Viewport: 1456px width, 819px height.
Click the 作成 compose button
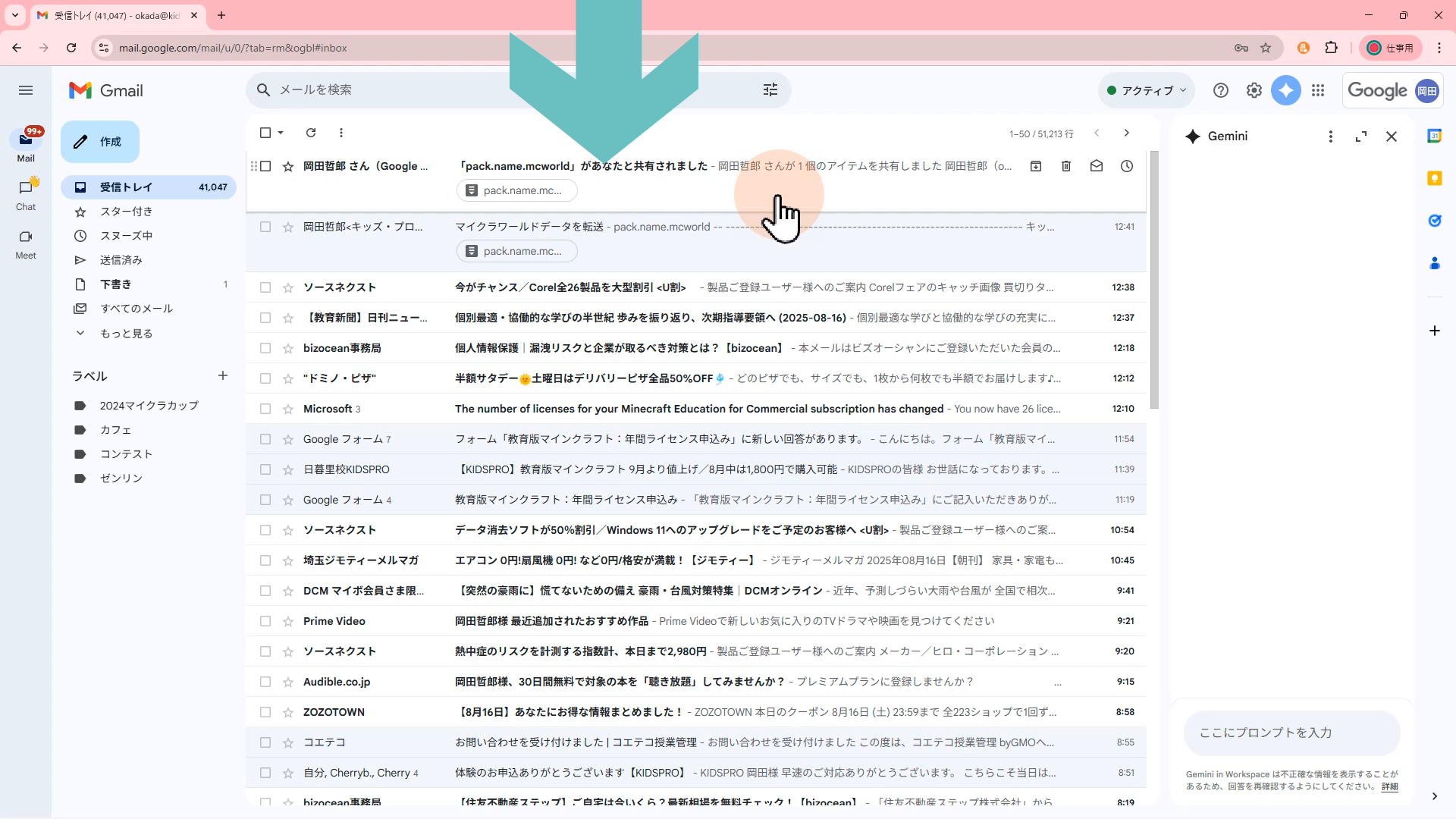(100, 142)
